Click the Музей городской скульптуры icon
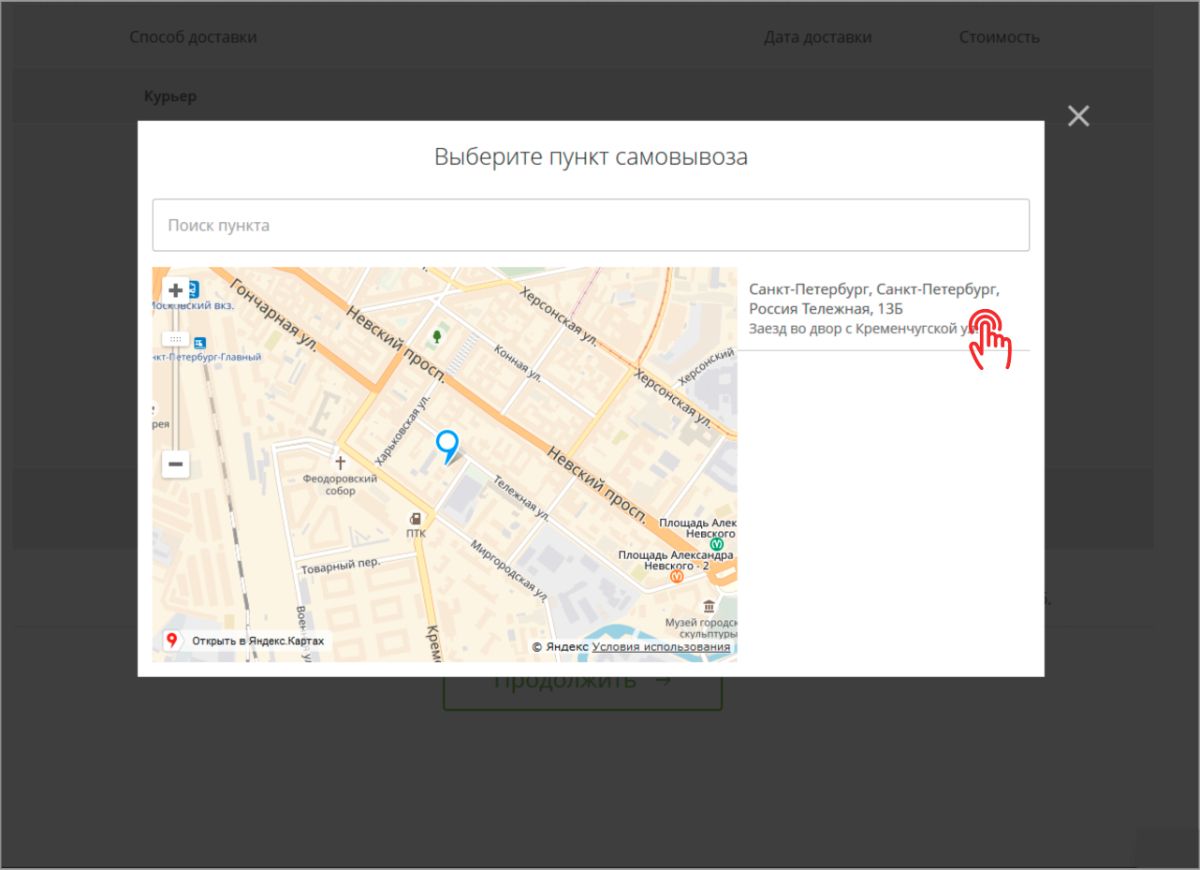Viewport: 1200px width, 870px height. coord(709,606)
